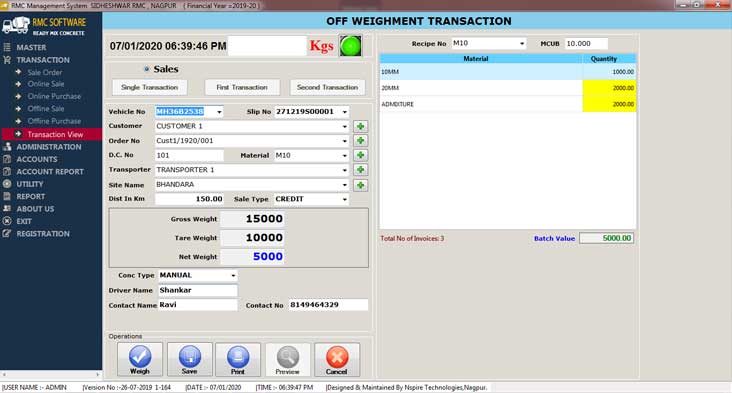
Task: Click the yellow 20MM quantity cell
Action: point(609,88)
